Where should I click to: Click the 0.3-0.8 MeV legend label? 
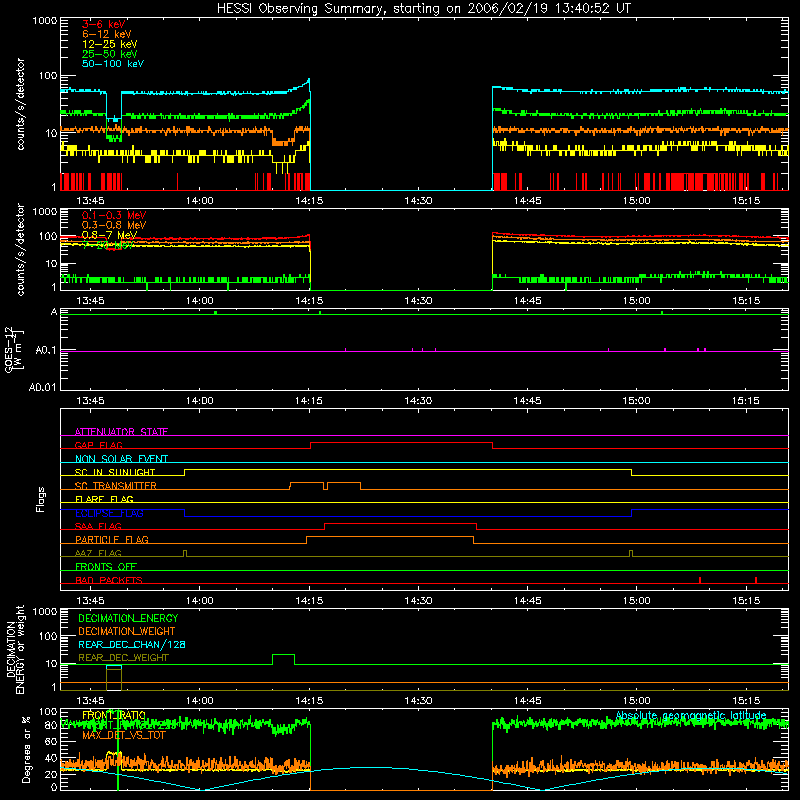[x=114, y=225]
